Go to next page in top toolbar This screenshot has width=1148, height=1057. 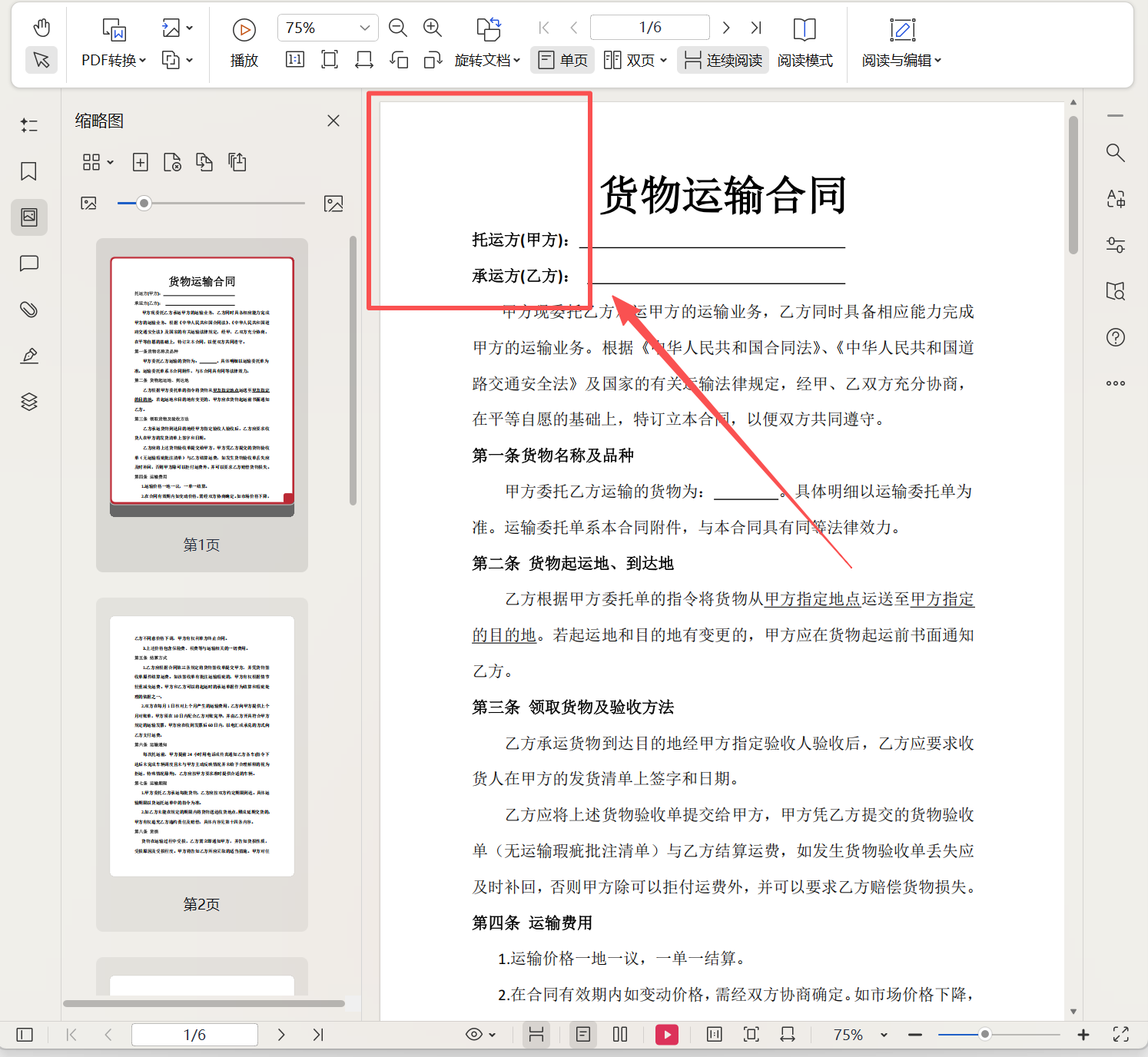click(726, 28)
